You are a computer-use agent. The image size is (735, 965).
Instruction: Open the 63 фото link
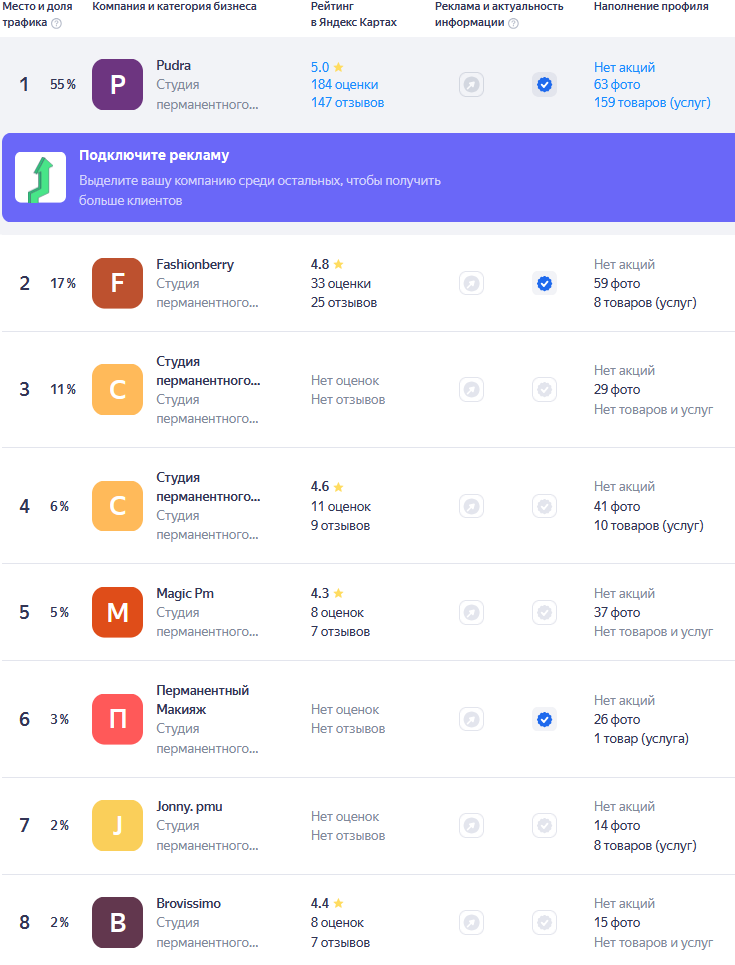(617, 84)
